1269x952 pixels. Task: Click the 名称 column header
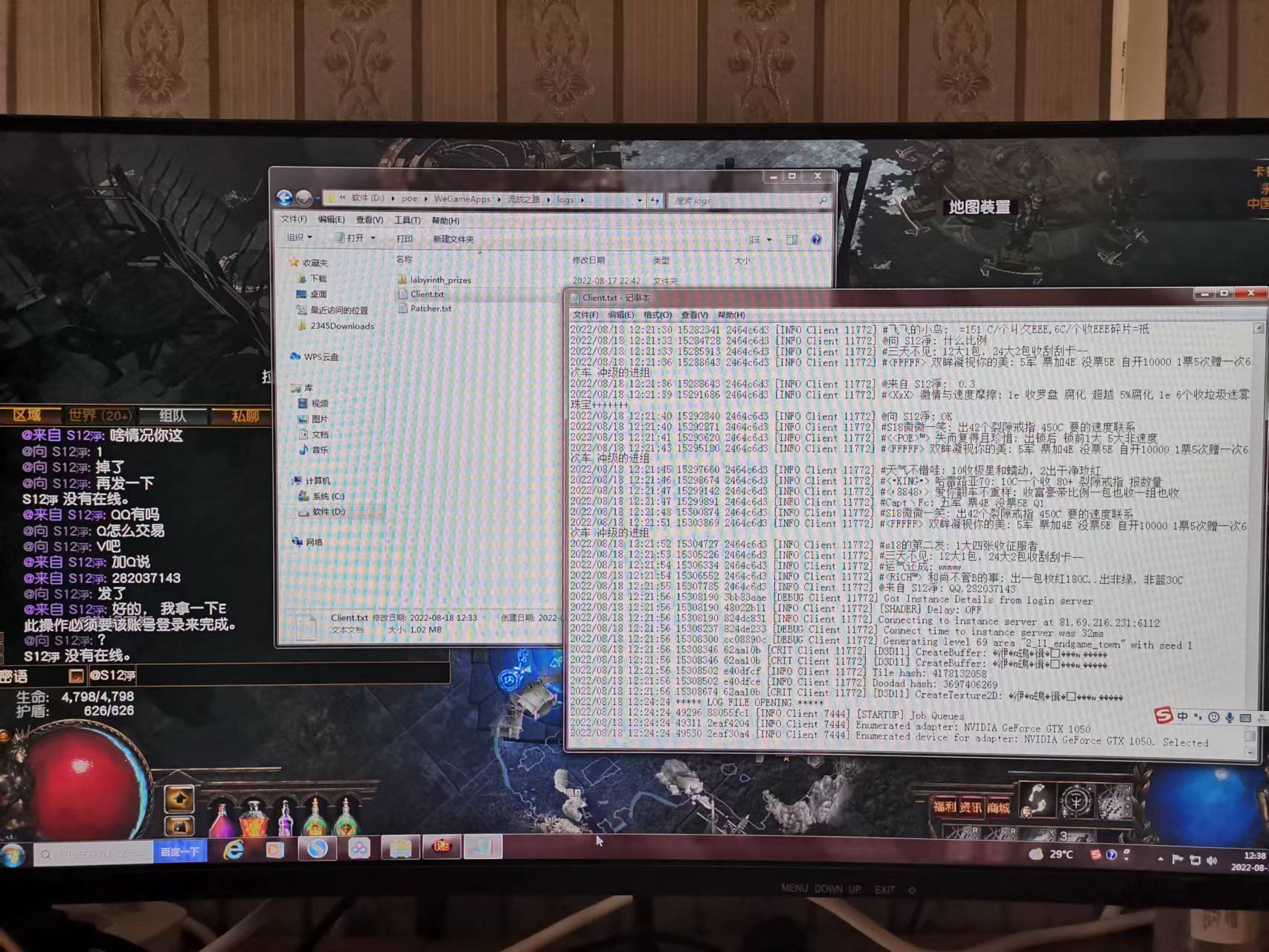[x=404, y=259]
